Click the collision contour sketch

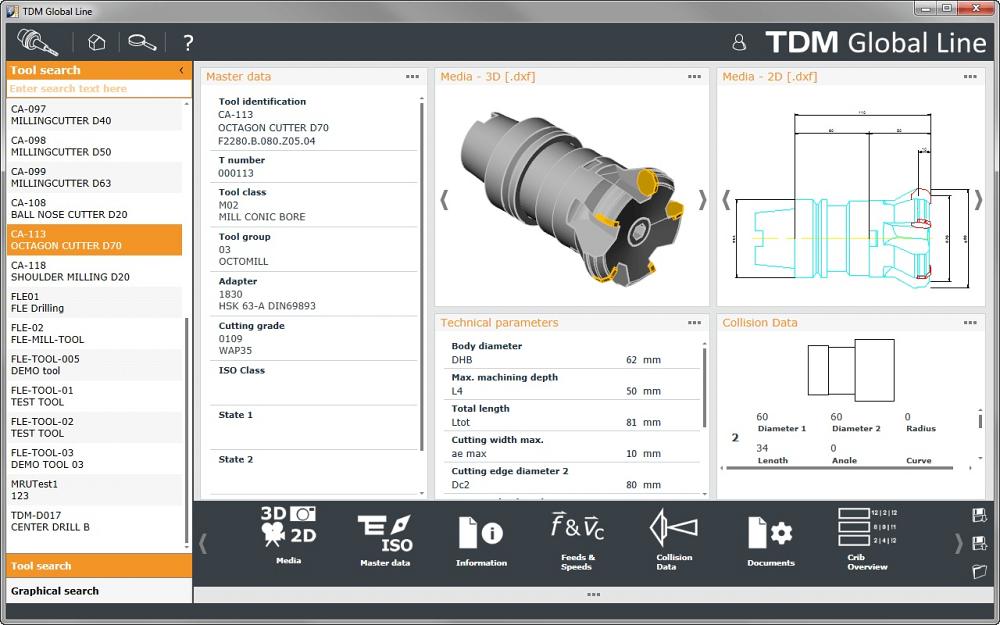851,370
